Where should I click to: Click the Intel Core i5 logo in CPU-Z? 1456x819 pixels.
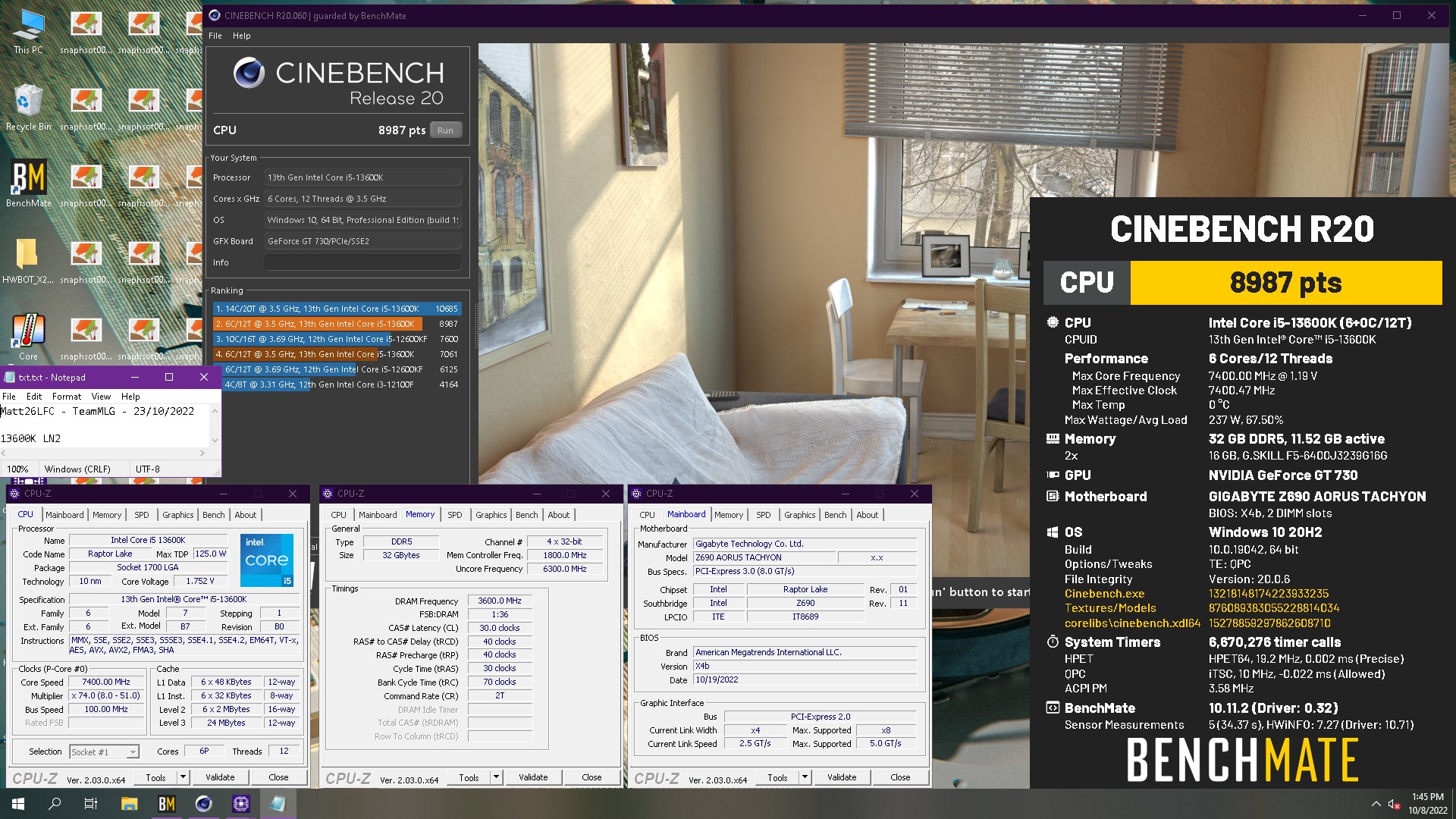point(267,560)
